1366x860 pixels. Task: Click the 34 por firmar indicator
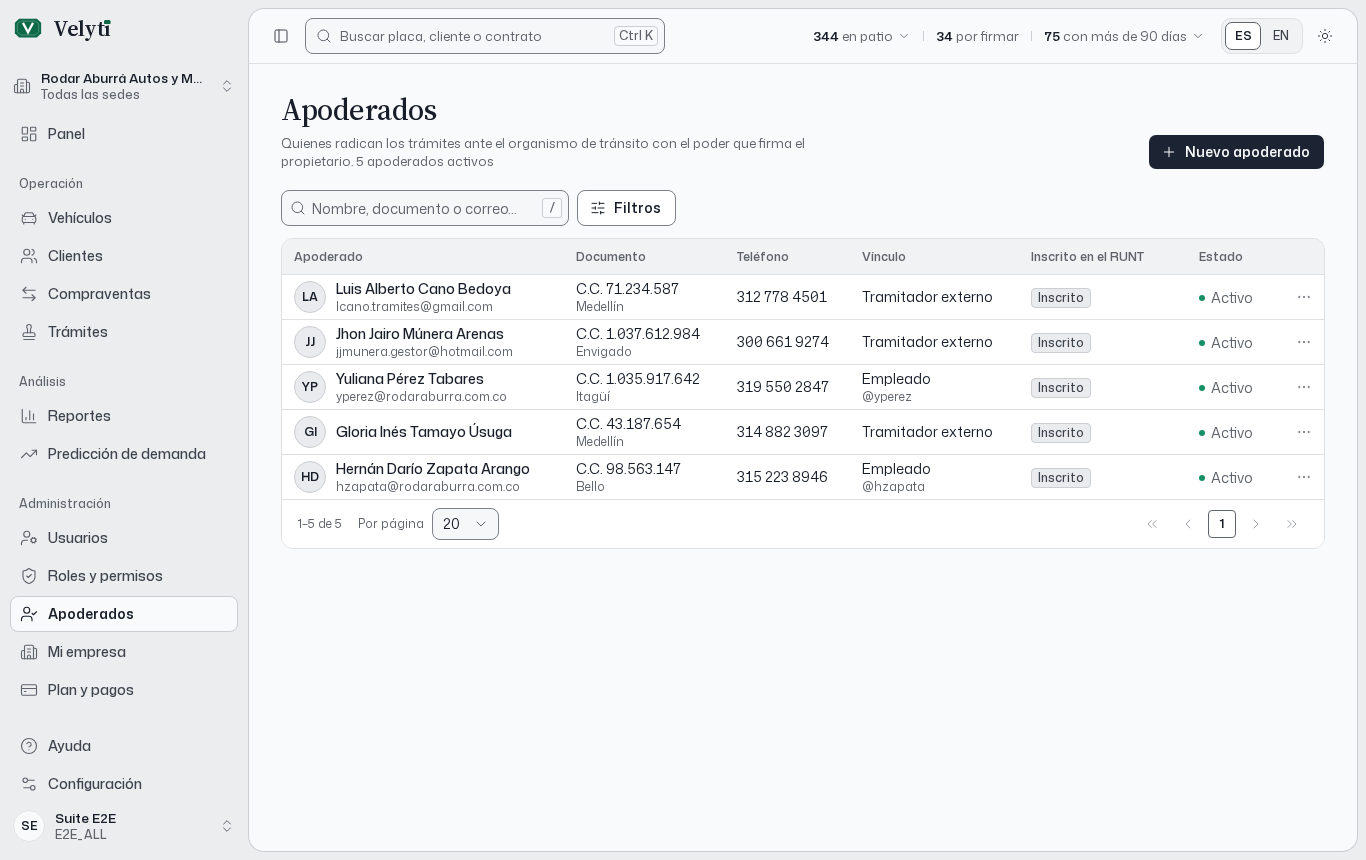(977, 36)
